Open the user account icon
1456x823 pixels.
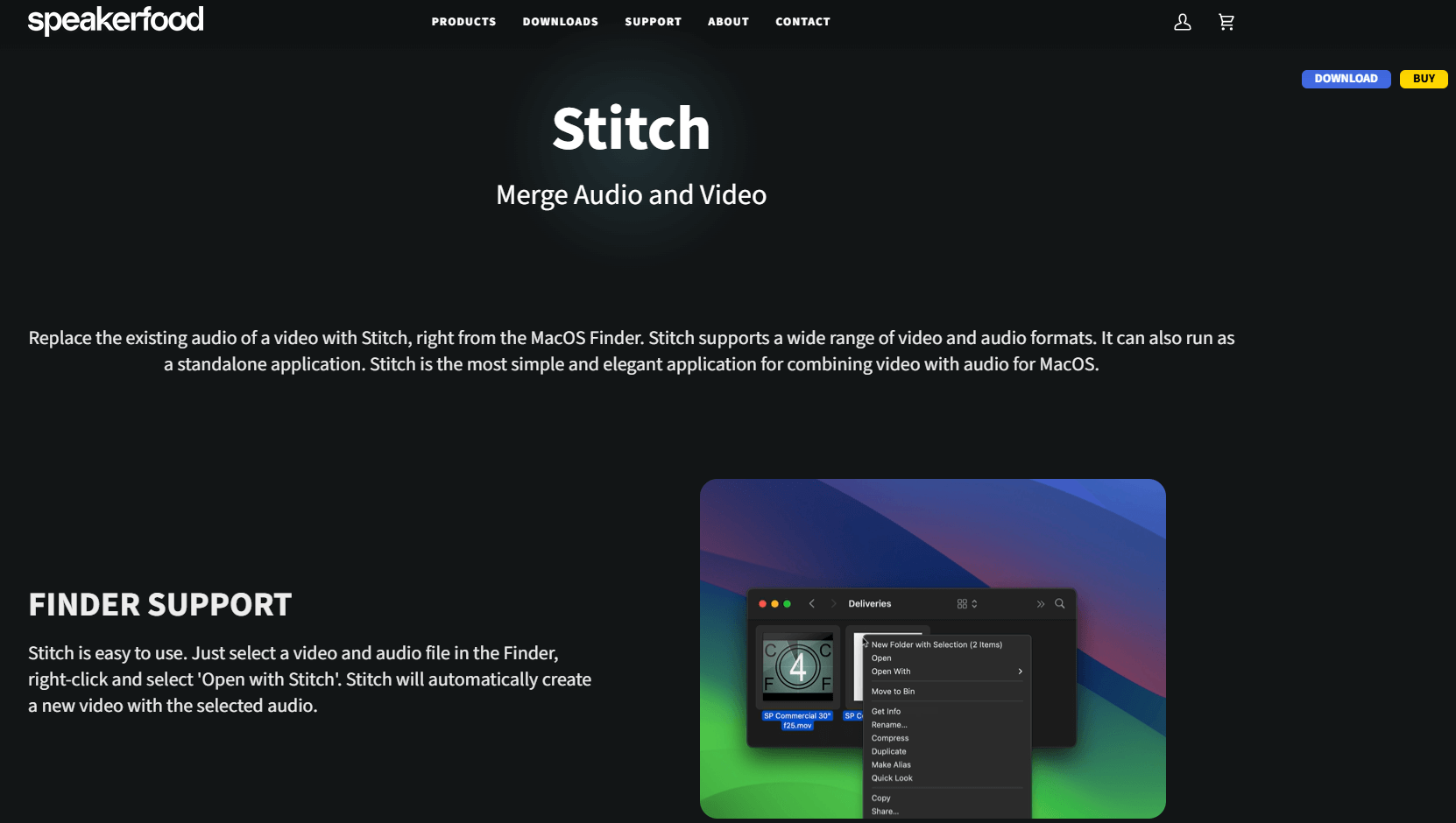point(1182,22)
